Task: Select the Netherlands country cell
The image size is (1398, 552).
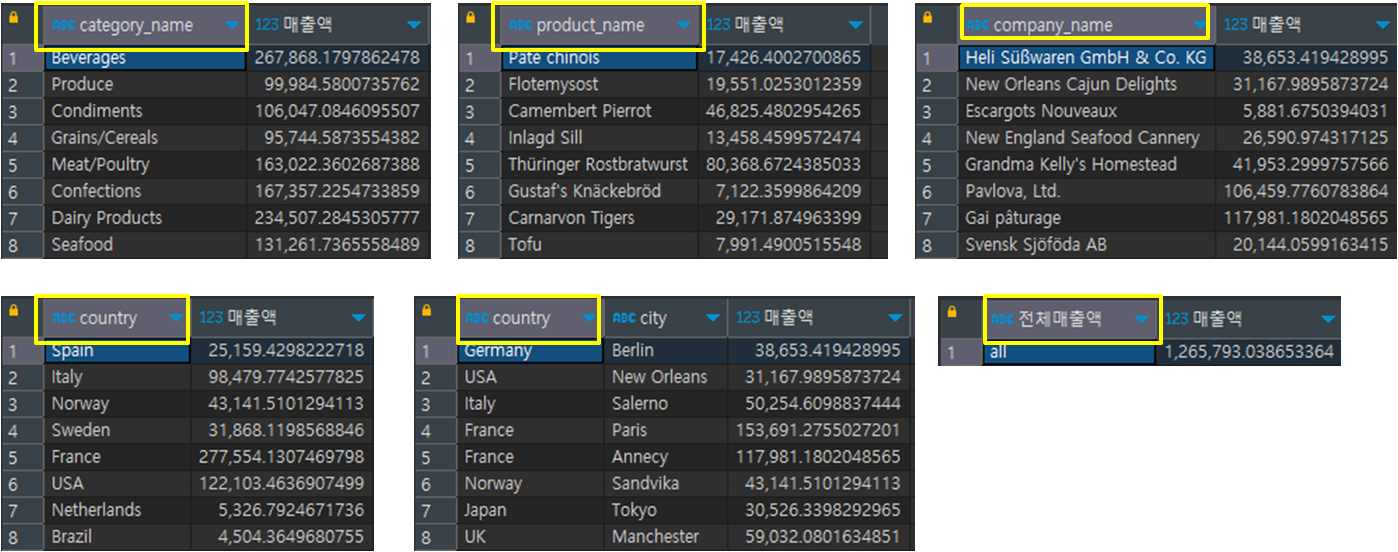Action: click(x=117, y=510)
